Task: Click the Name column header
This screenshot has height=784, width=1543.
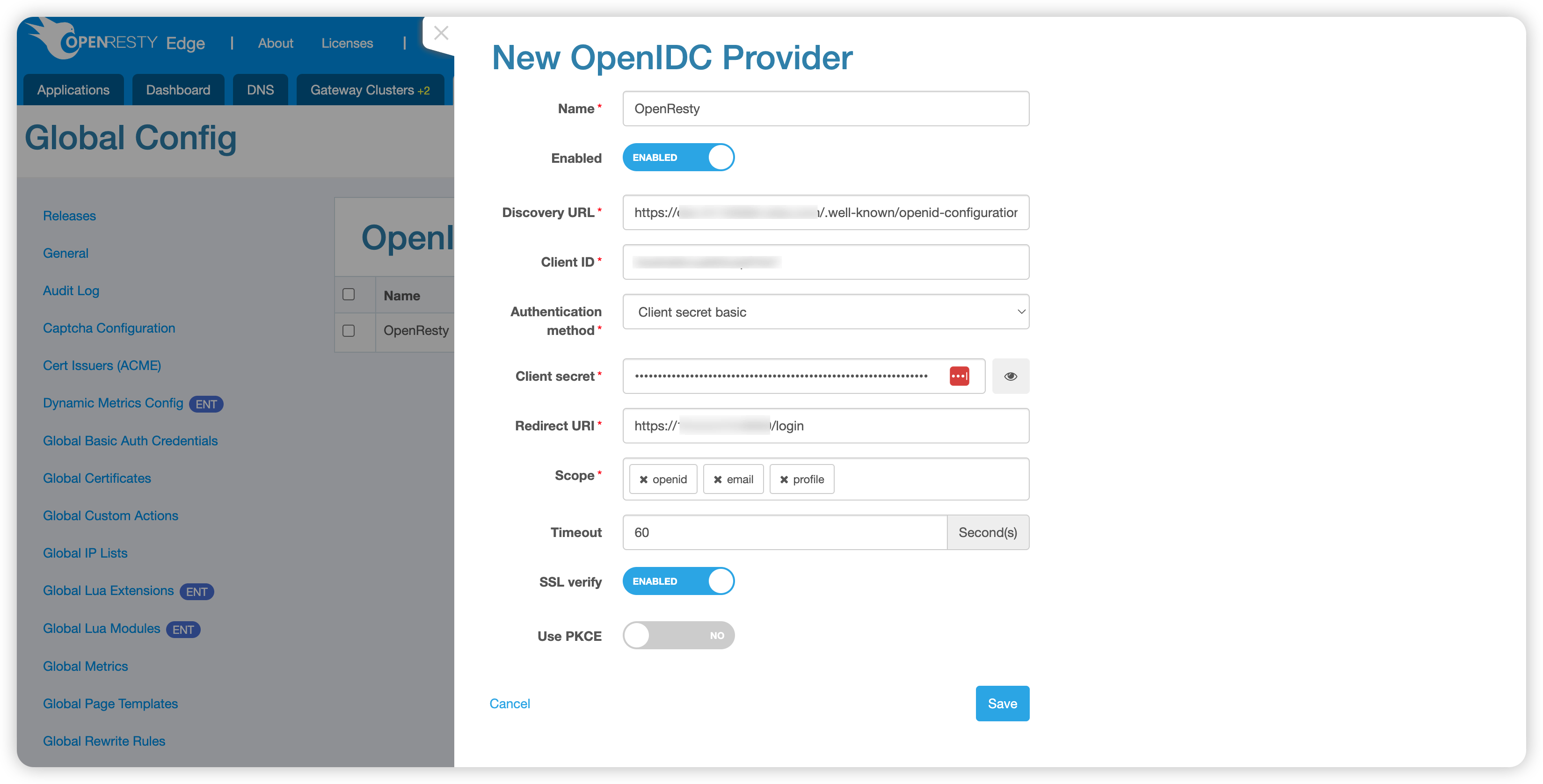Action: (x=401, y=295)
